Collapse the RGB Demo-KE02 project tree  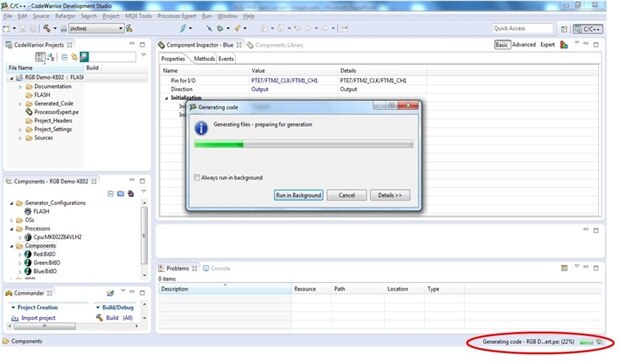click(x=11, y=78)
